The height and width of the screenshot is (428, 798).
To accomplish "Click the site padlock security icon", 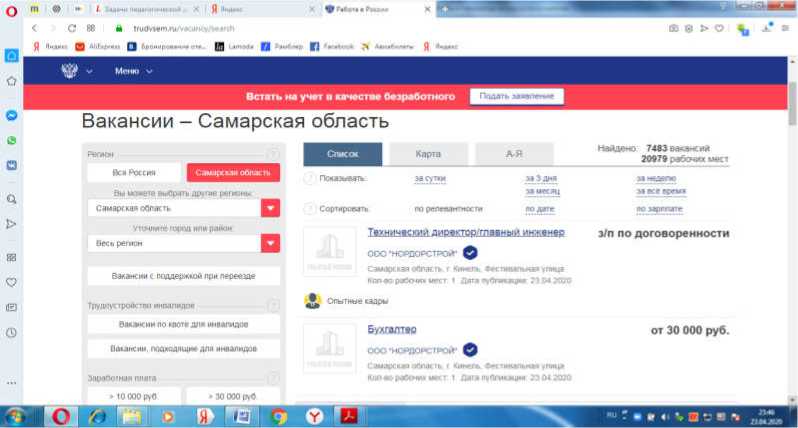I will click(x=119, y=28).
